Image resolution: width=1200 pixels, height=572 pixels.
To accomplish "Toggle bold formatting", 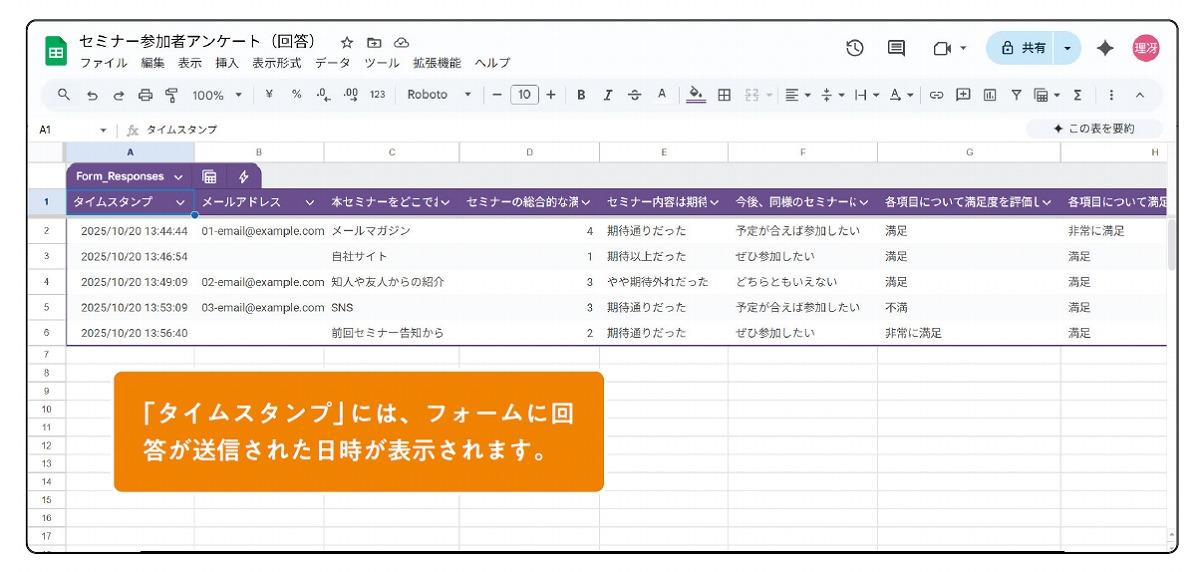I will [x=581, y=96].
